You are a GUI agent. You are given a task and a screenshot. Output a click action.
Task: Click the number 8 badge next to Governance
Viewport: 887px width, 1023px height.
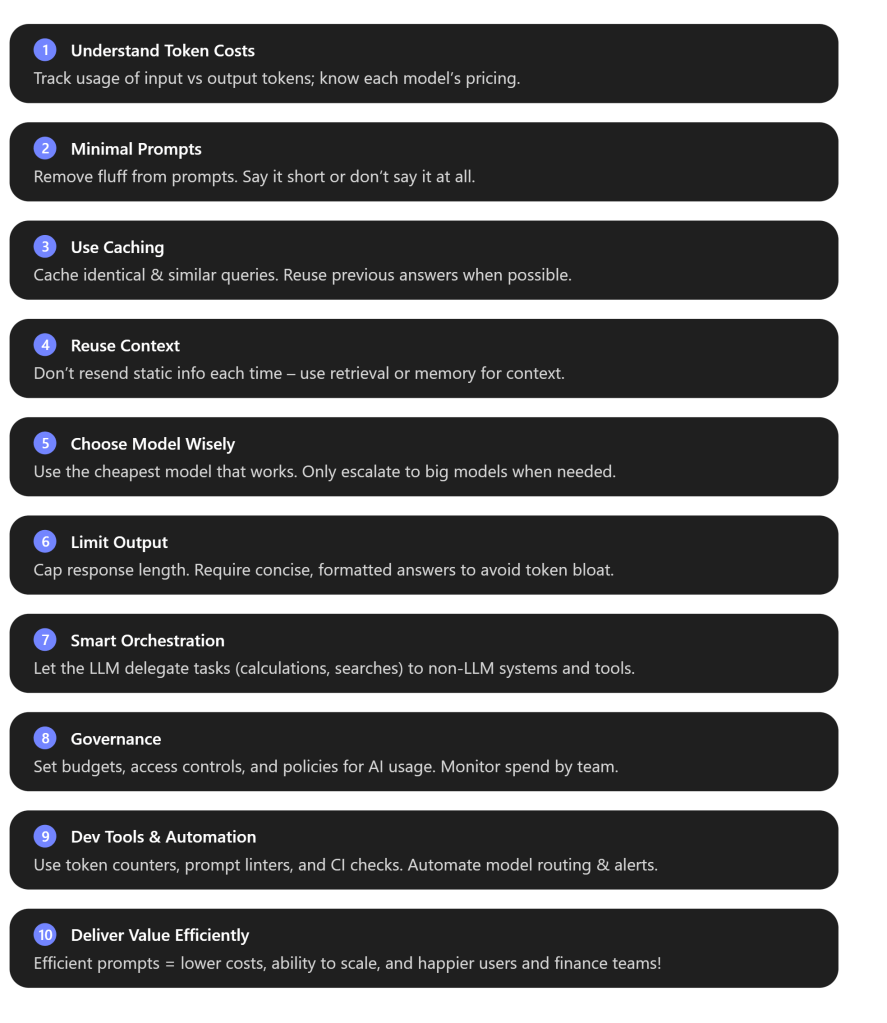[x=45, y=739]
